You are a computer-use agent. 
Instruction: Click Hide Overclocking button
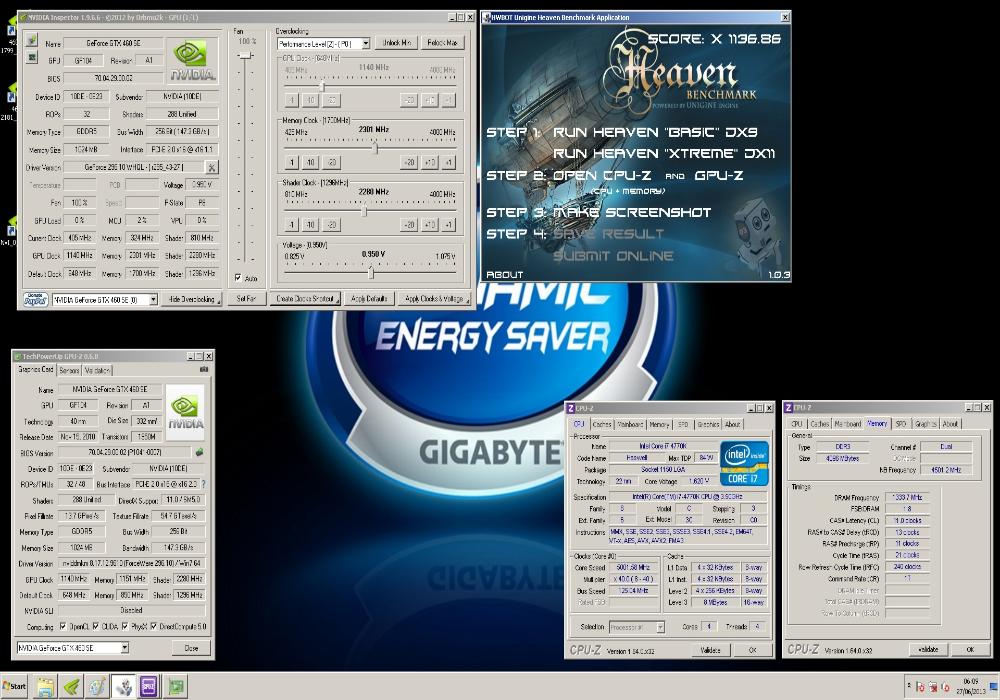click(192, 299)
